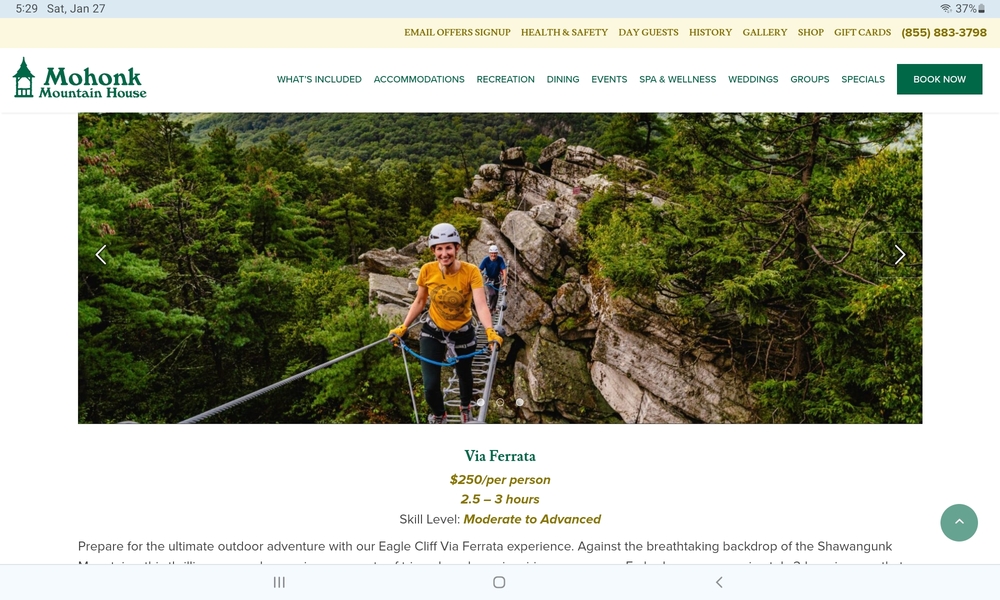The height and width of the screenshot is (600, 1000).
Task: Select the first carousel dot indicator
Action: (481, 402)
